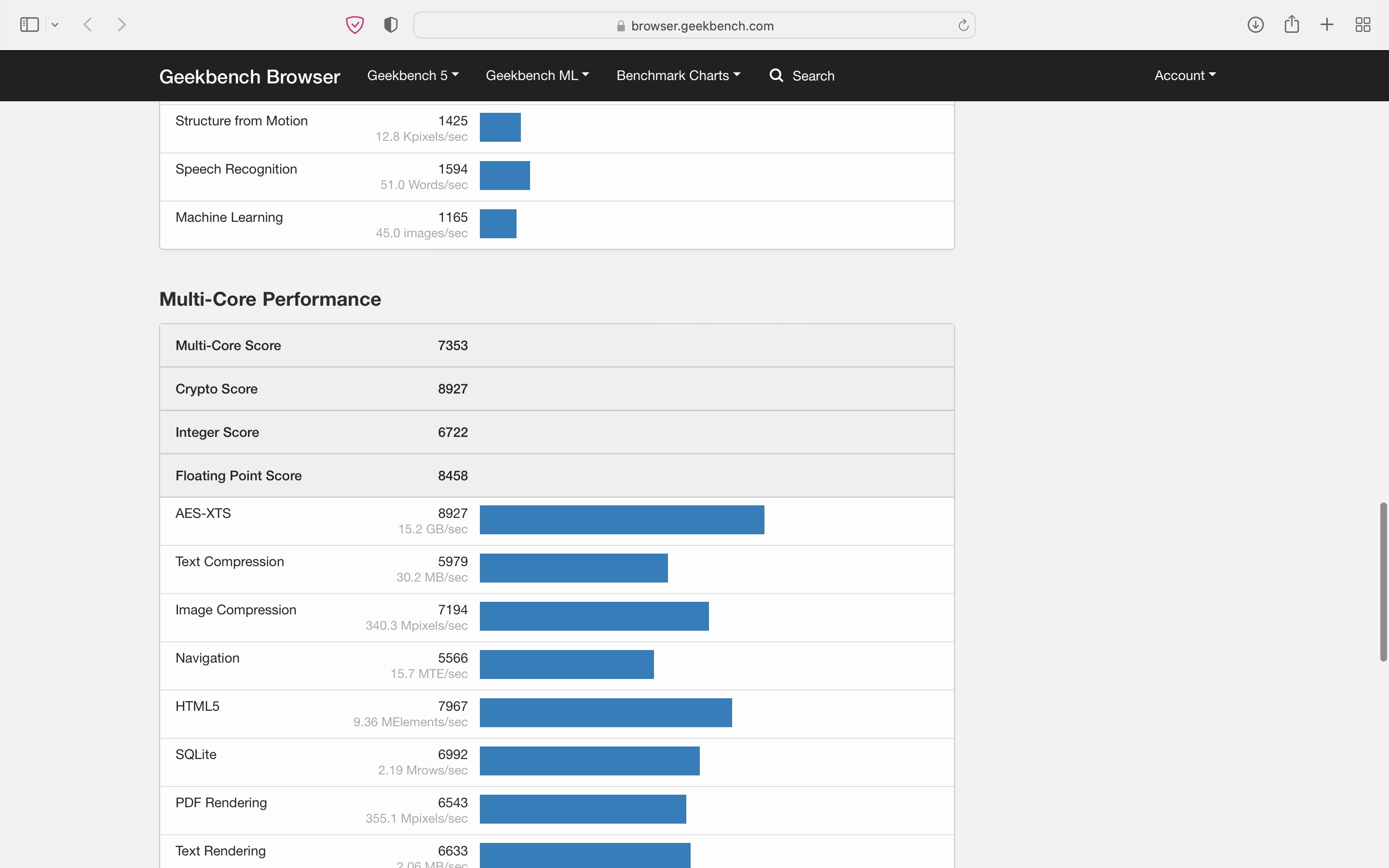Show tab overview grid icon

click(x=1362, y=25)
